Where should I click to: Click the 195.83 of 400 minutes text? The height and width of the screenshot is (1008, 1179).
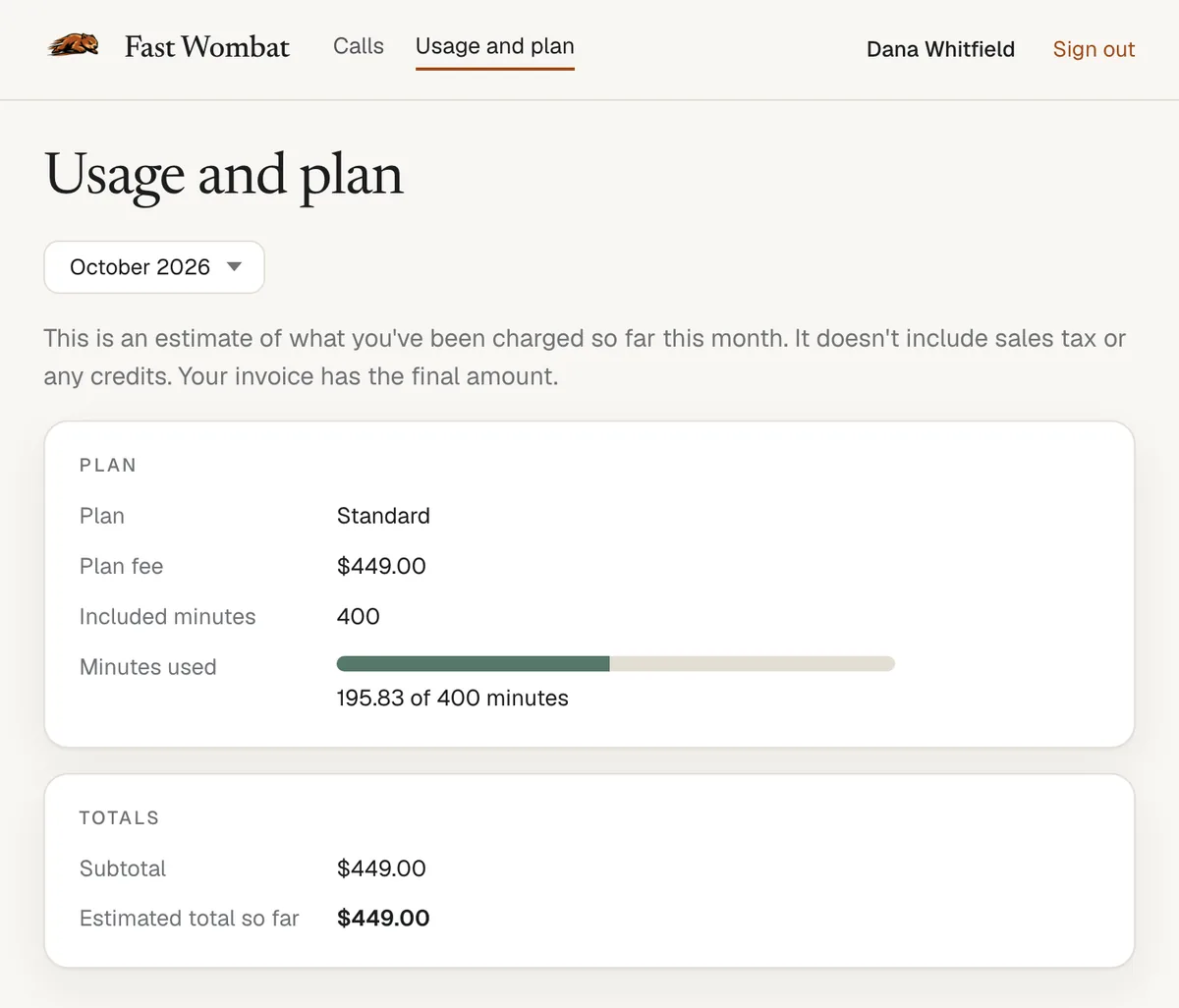tap(452, 698)
